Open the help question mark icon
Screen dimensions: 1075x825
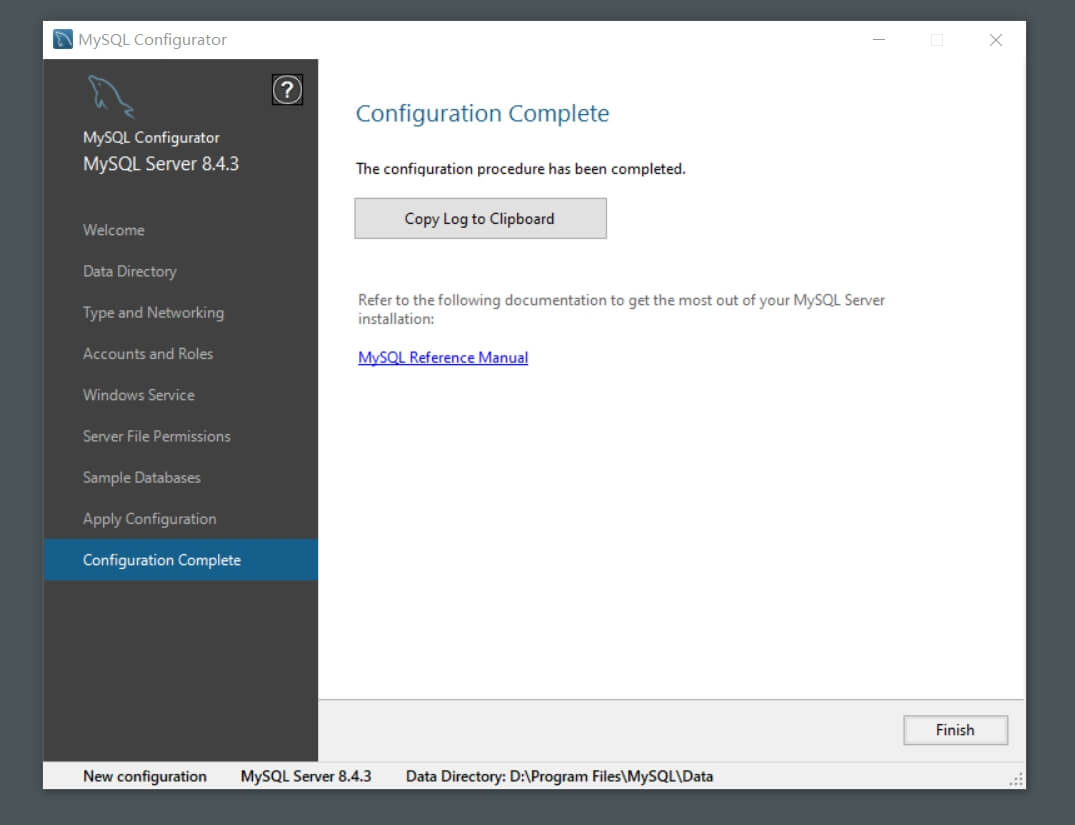[x=287, y=90]
